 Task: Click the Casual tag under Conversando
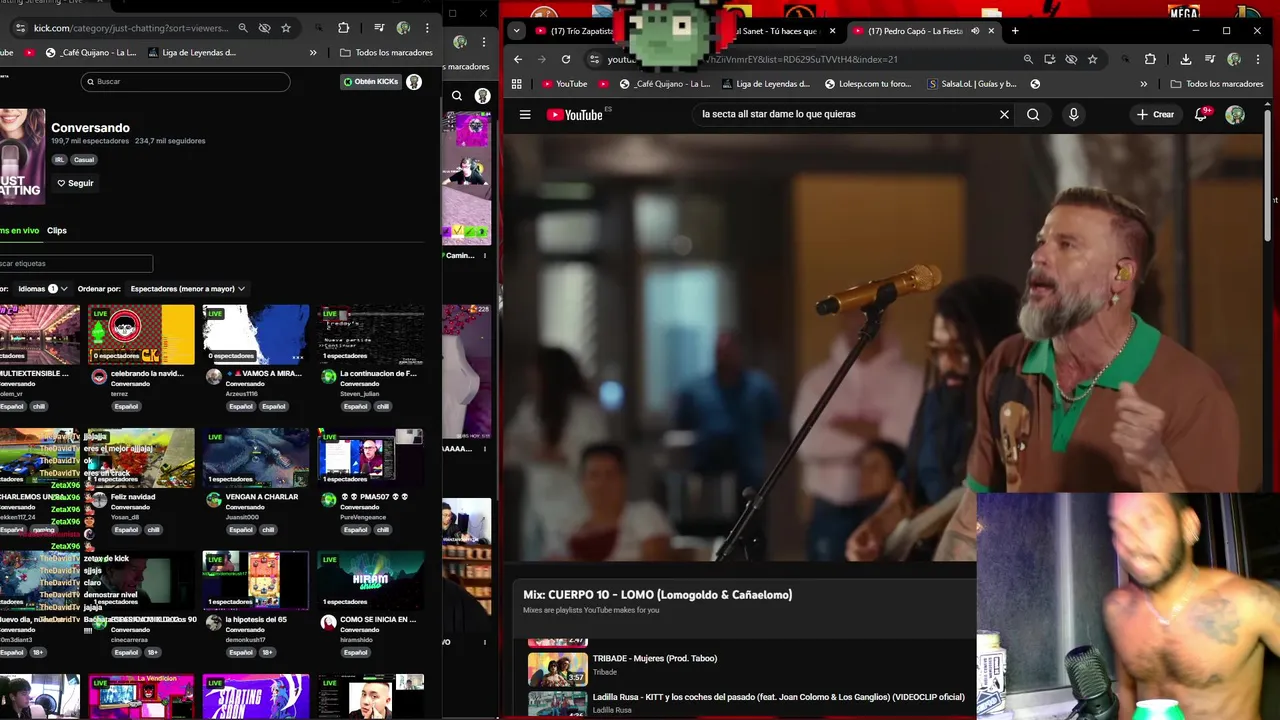click(84, 160)
